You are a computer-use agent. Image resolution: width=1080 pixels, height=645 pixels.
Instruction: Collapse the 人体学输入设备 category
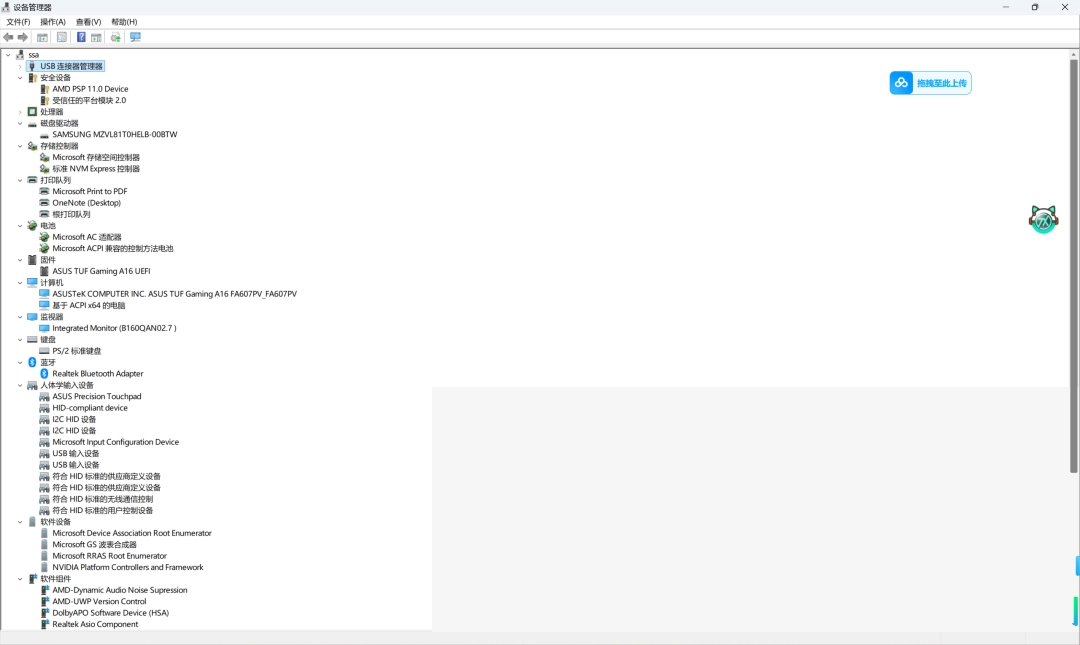coord(20,385)
